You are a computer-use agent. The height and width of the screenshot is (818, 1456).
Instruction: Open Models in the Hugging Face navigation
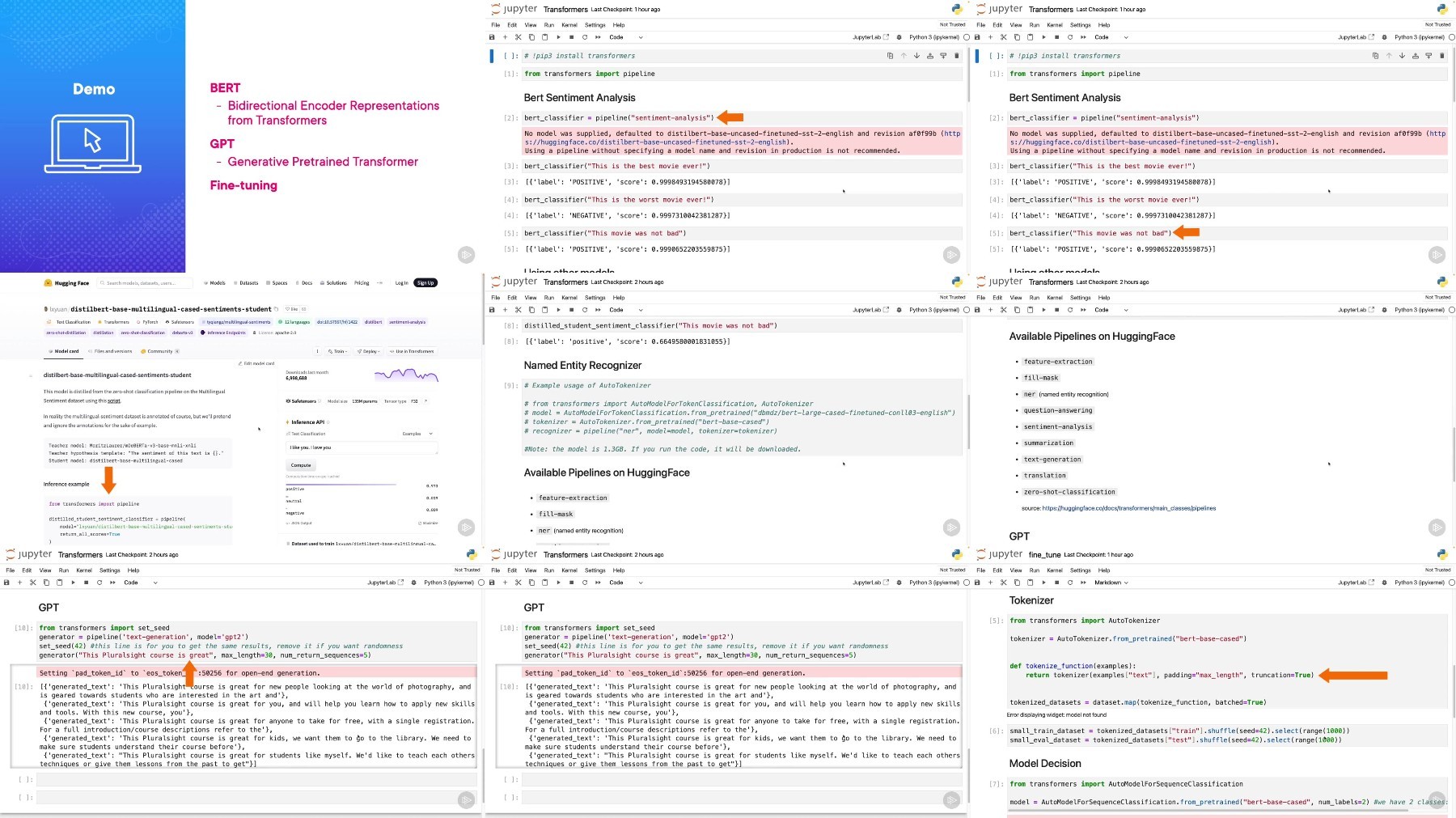214,283
